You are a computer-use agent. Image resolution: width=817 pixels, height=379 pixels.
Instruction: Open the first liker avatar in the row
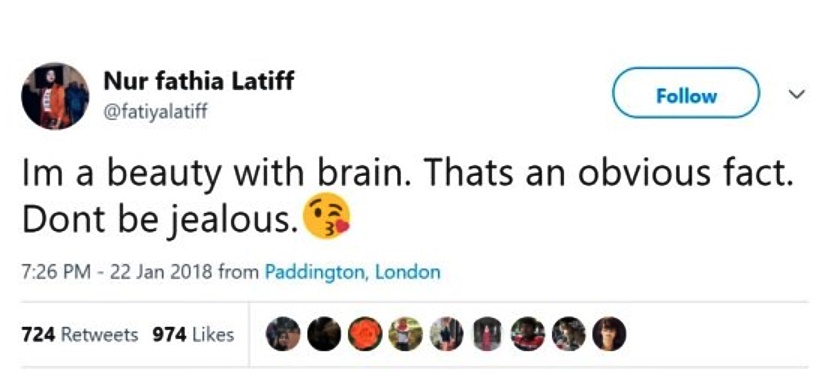pos(283,334)
